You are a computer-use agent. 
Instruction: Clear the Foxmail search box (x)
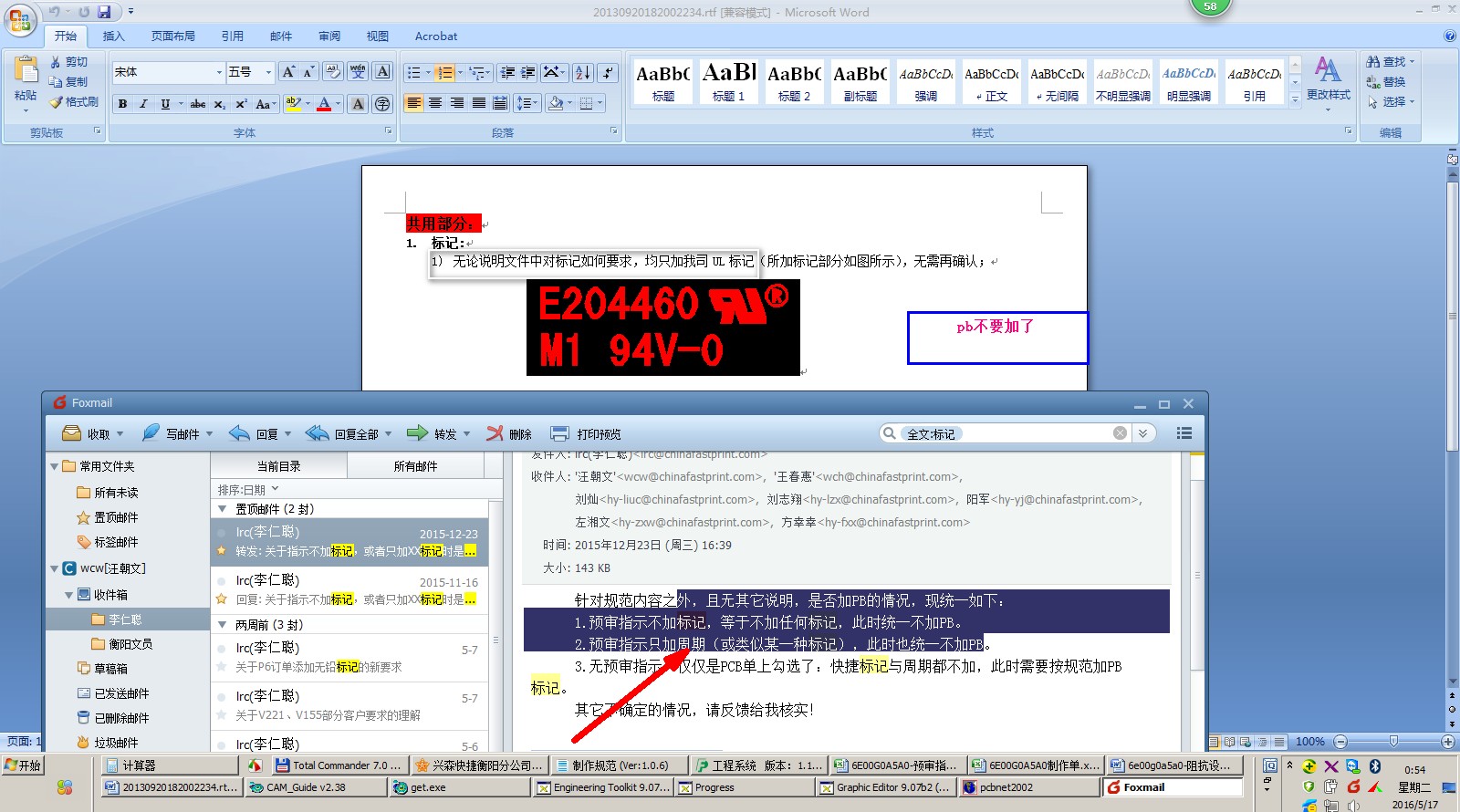click(1120, 433)
